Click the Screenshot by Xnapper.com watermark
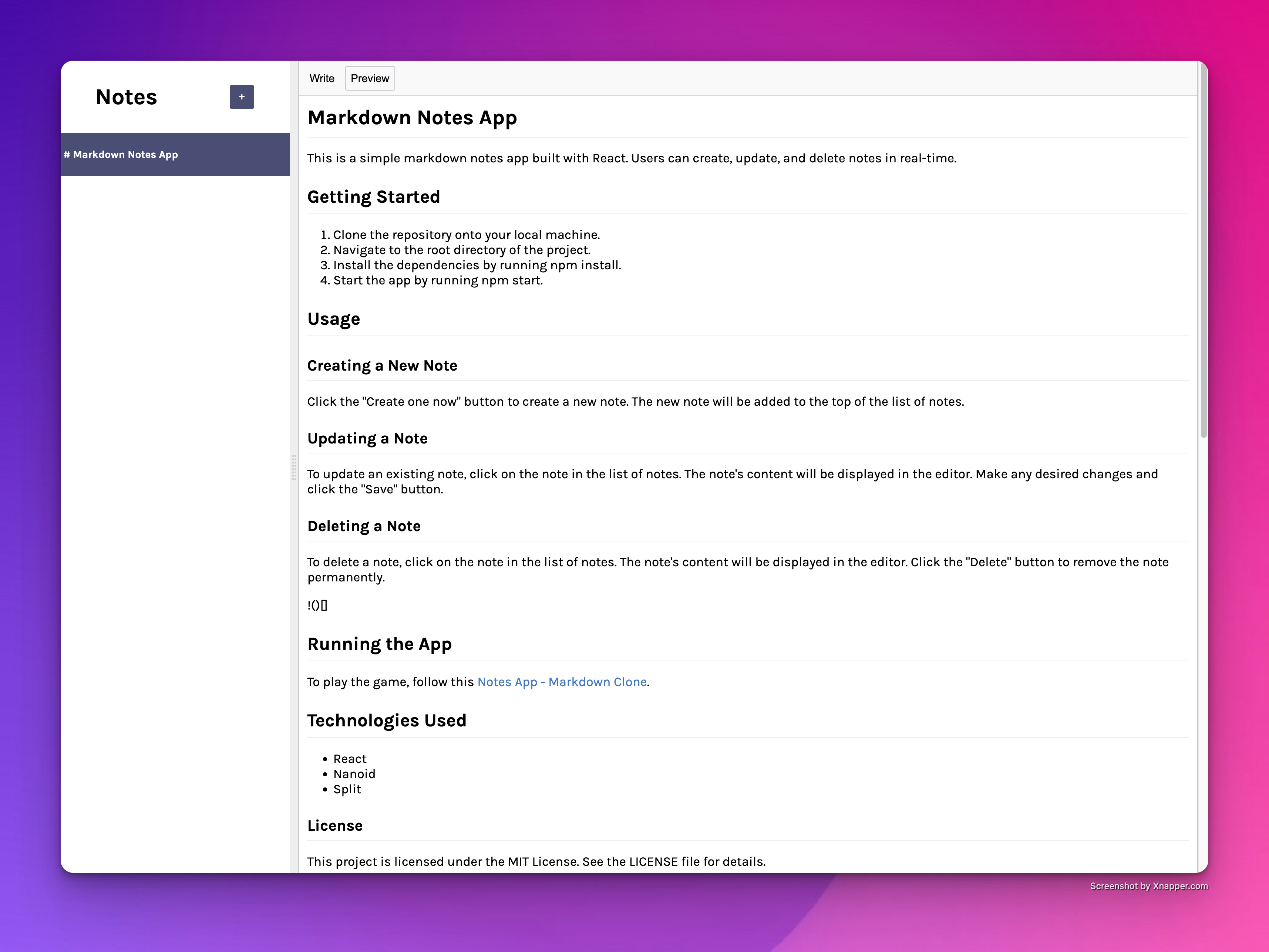The height and width of the screenshot is (952, 1269). click(1148, 886)
